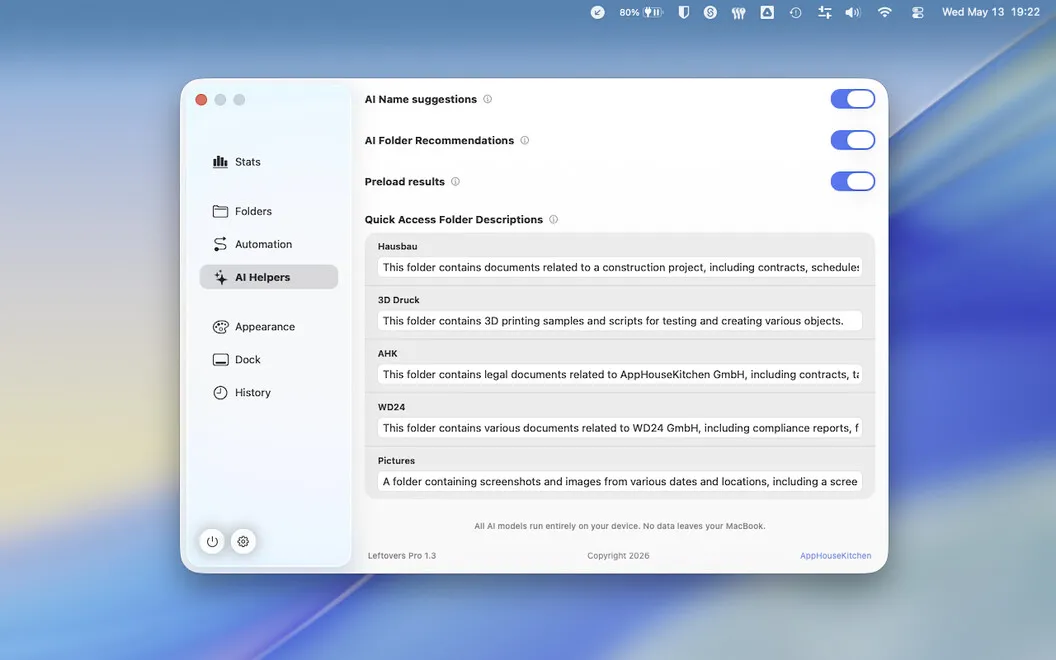1056x660 pixels.
Task: Close the Leftovers settings window
Action: [x=201, y=100]
